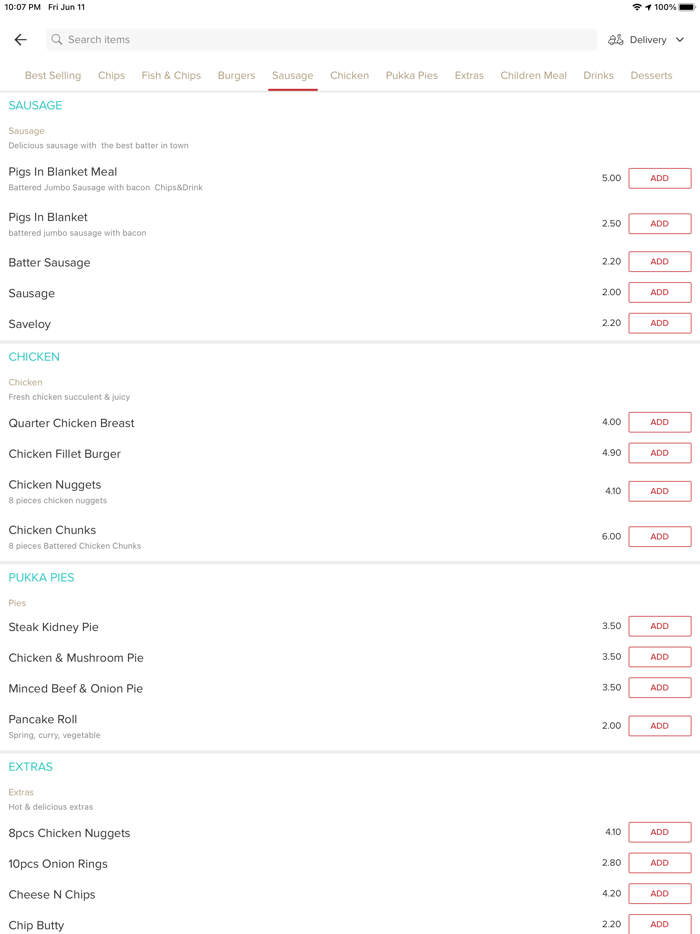Tap the delivery scooter icon

coord(616,40)
